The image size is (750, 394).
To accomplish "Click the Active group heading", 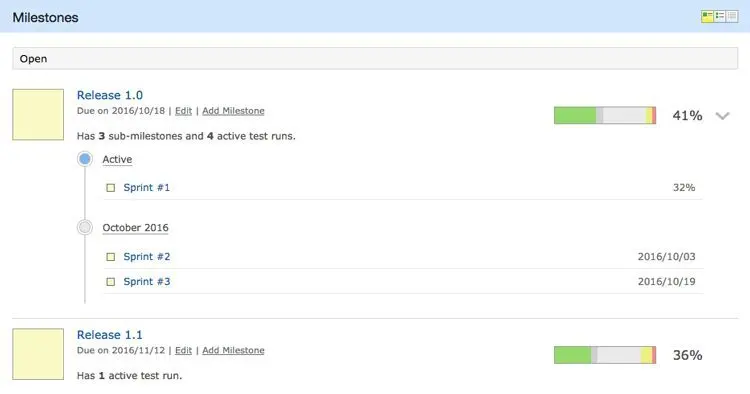I will 117,159.
